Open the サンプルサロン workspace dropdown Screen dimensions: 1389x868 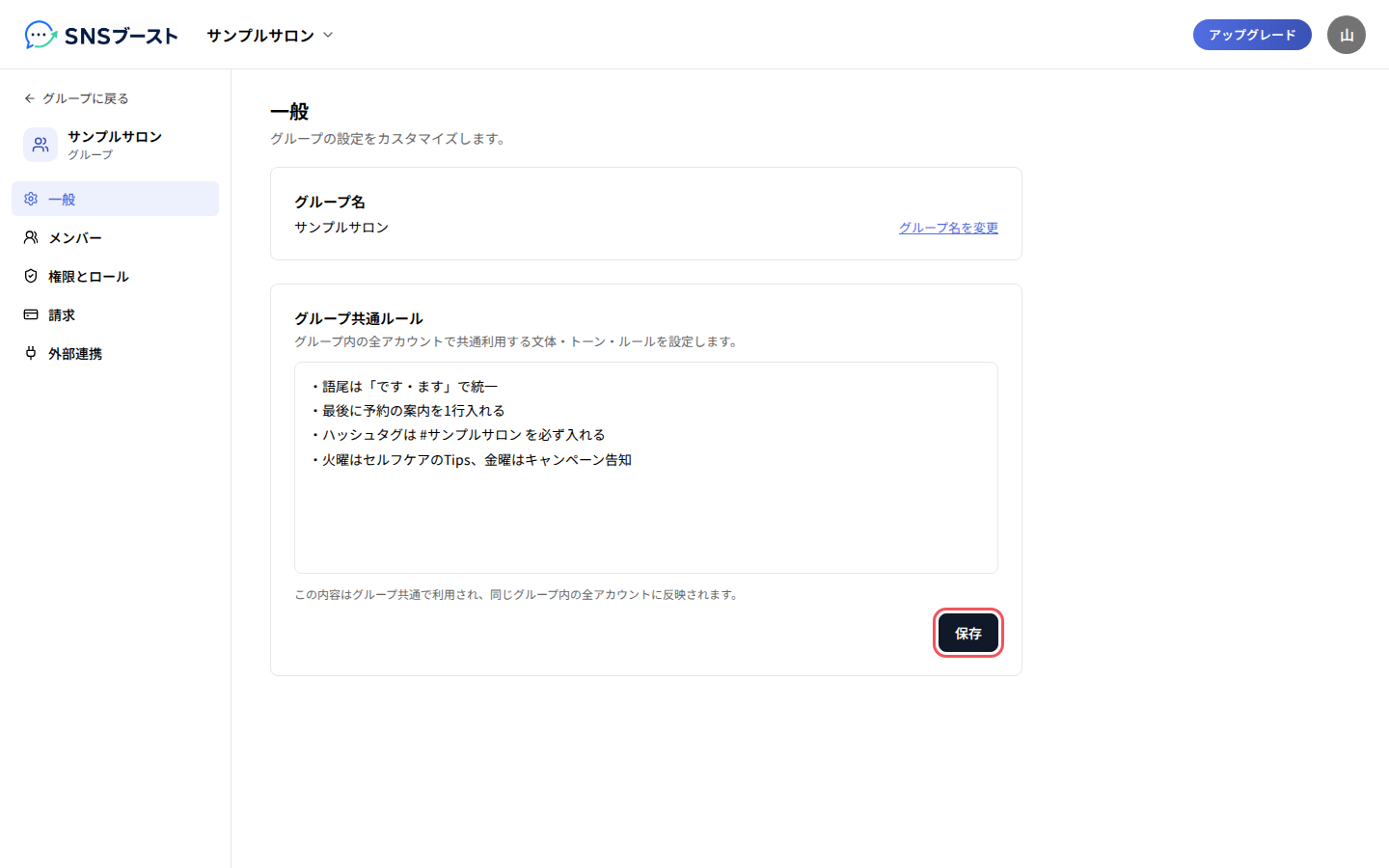(x=270, y=35)
